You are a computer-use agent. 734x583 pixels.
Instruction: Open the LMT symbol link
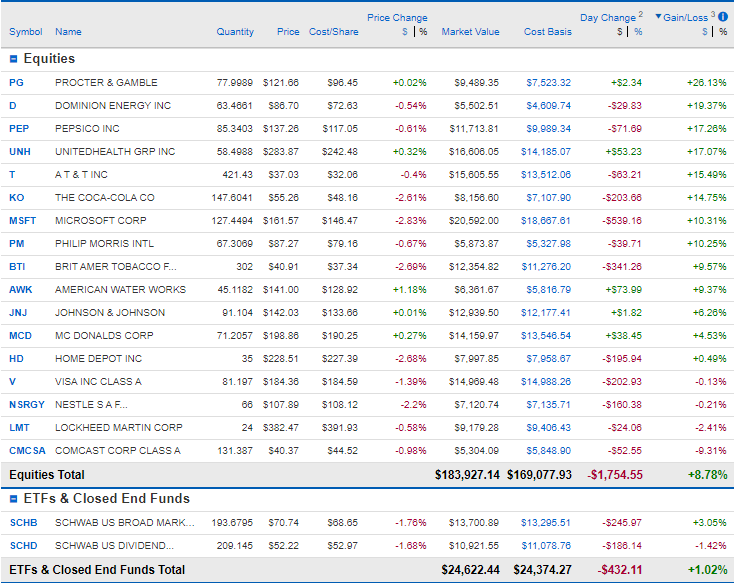19,428
